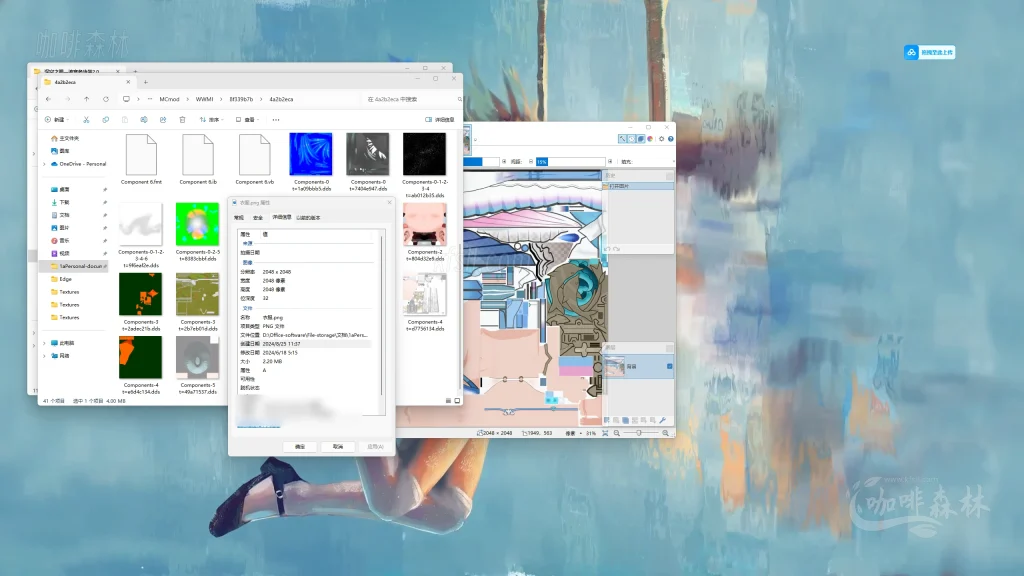Toggle Paint.NET History window button
Image resolution: width=1024 pixels, height=576 pixels.
pos(632,138)
